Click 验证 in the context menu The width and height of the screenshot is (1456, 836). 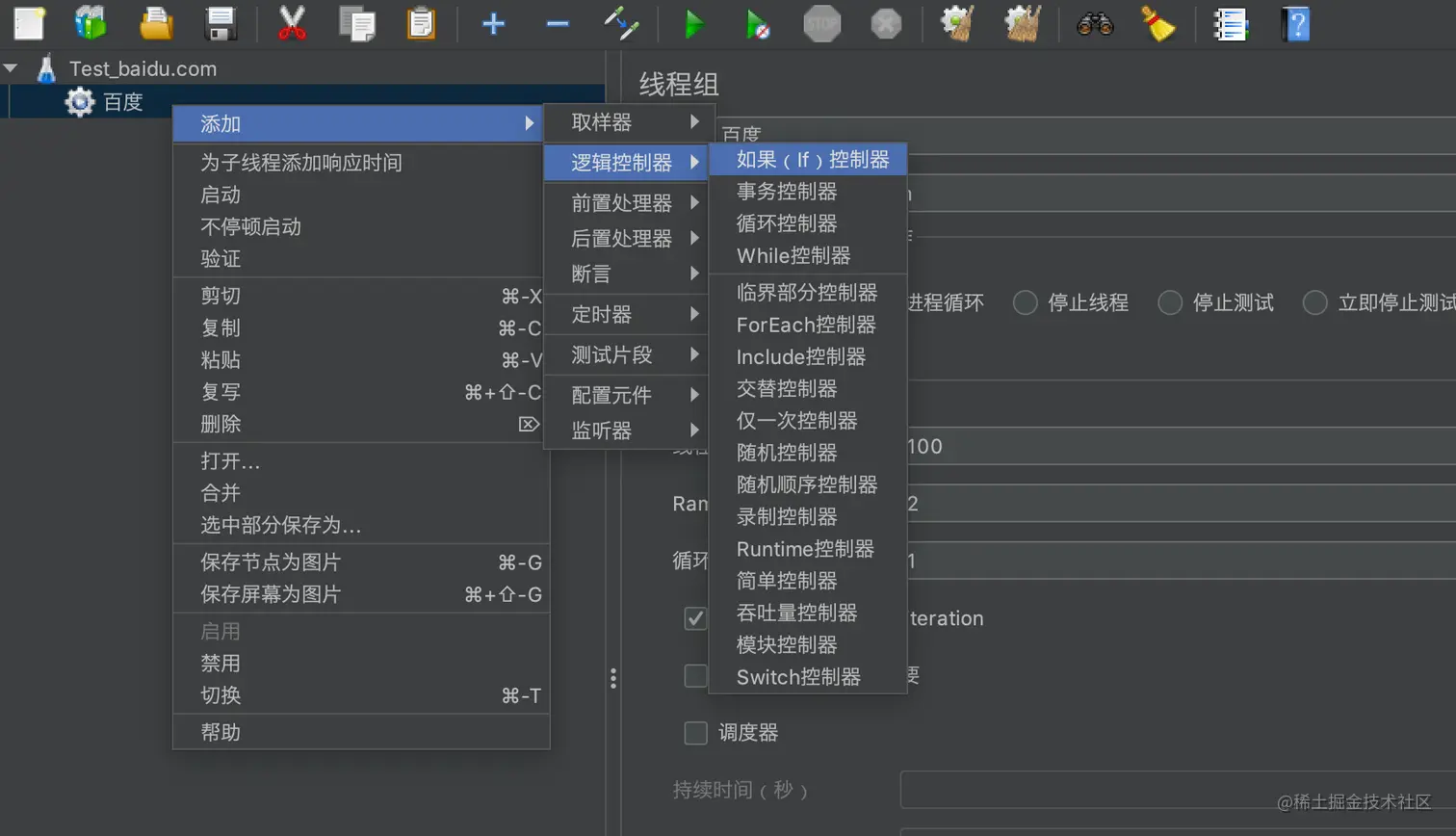coord(361,258)
